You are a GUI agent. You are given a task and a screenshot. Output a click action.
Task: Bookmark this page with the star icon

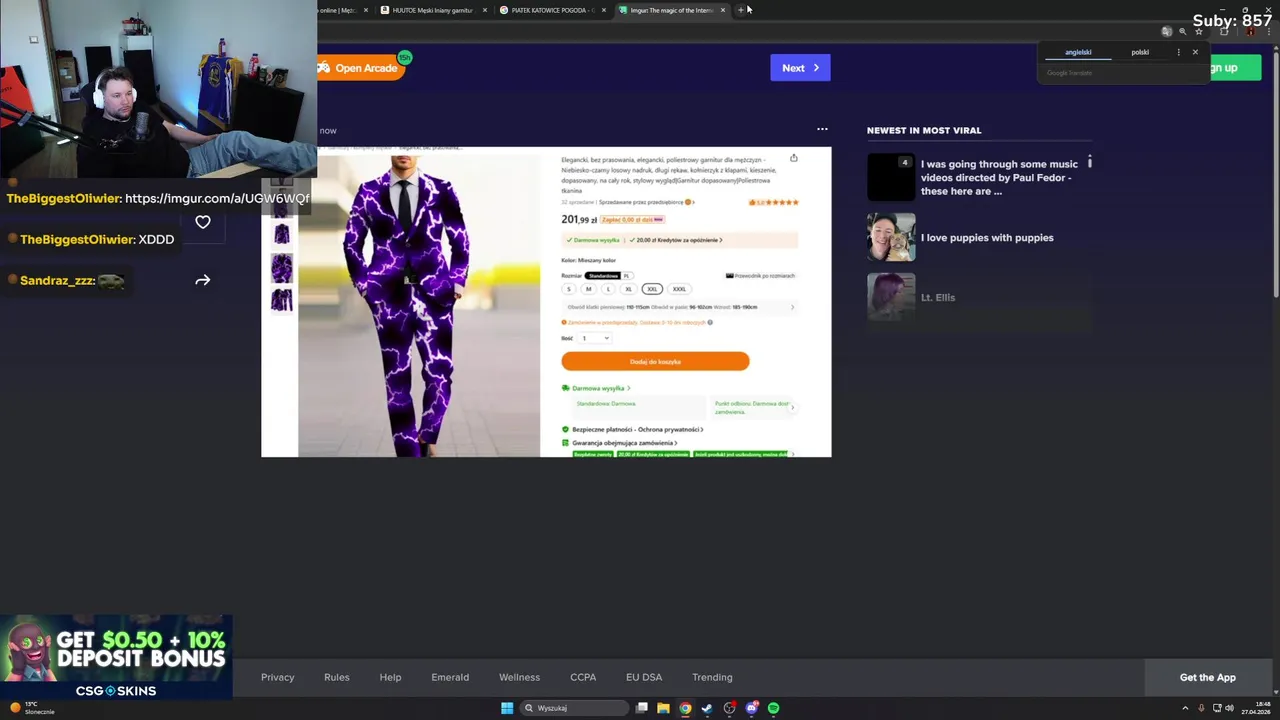(1198, 31)
